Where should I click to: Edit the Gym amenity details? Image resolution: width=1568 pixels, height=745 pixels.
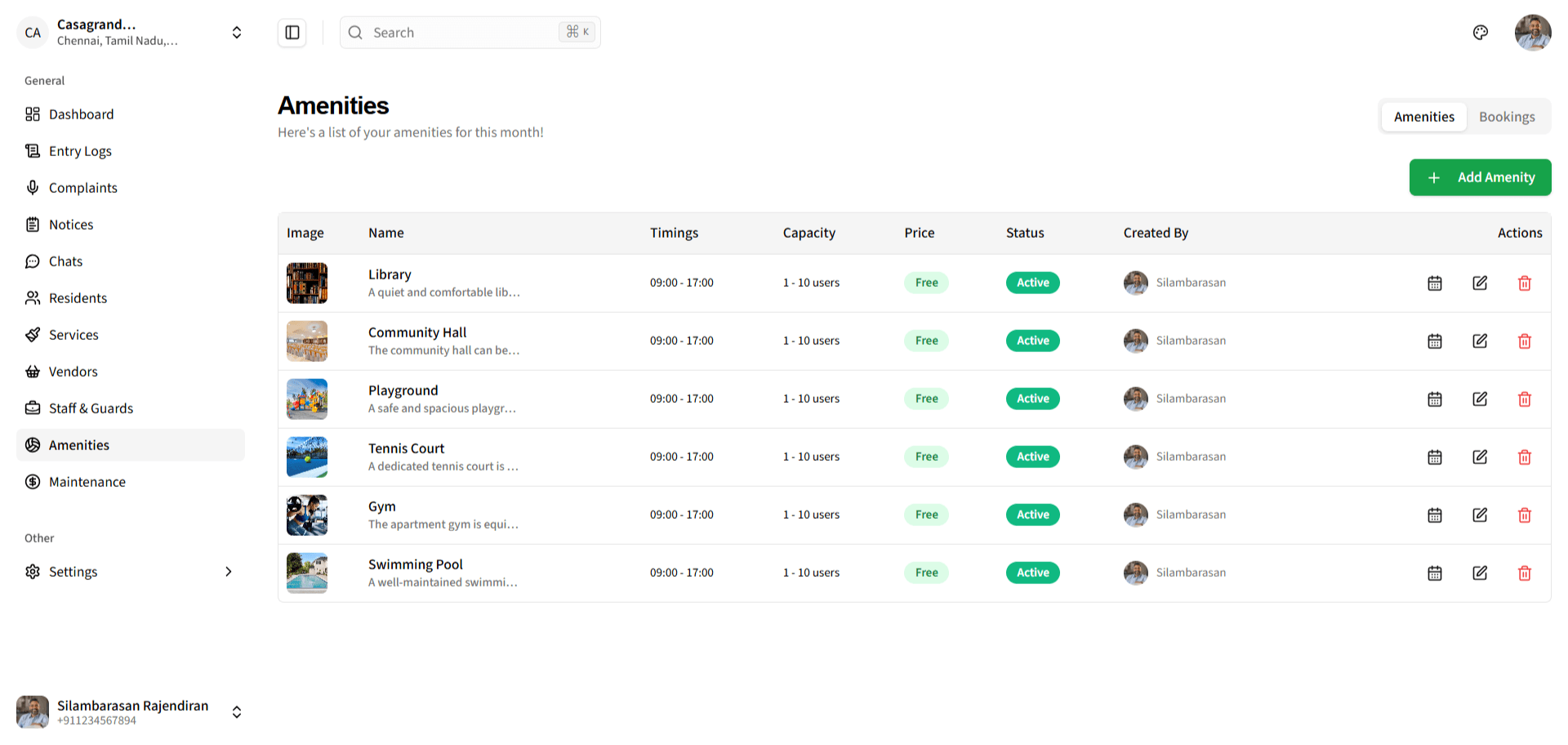[x=1480, y=515]
